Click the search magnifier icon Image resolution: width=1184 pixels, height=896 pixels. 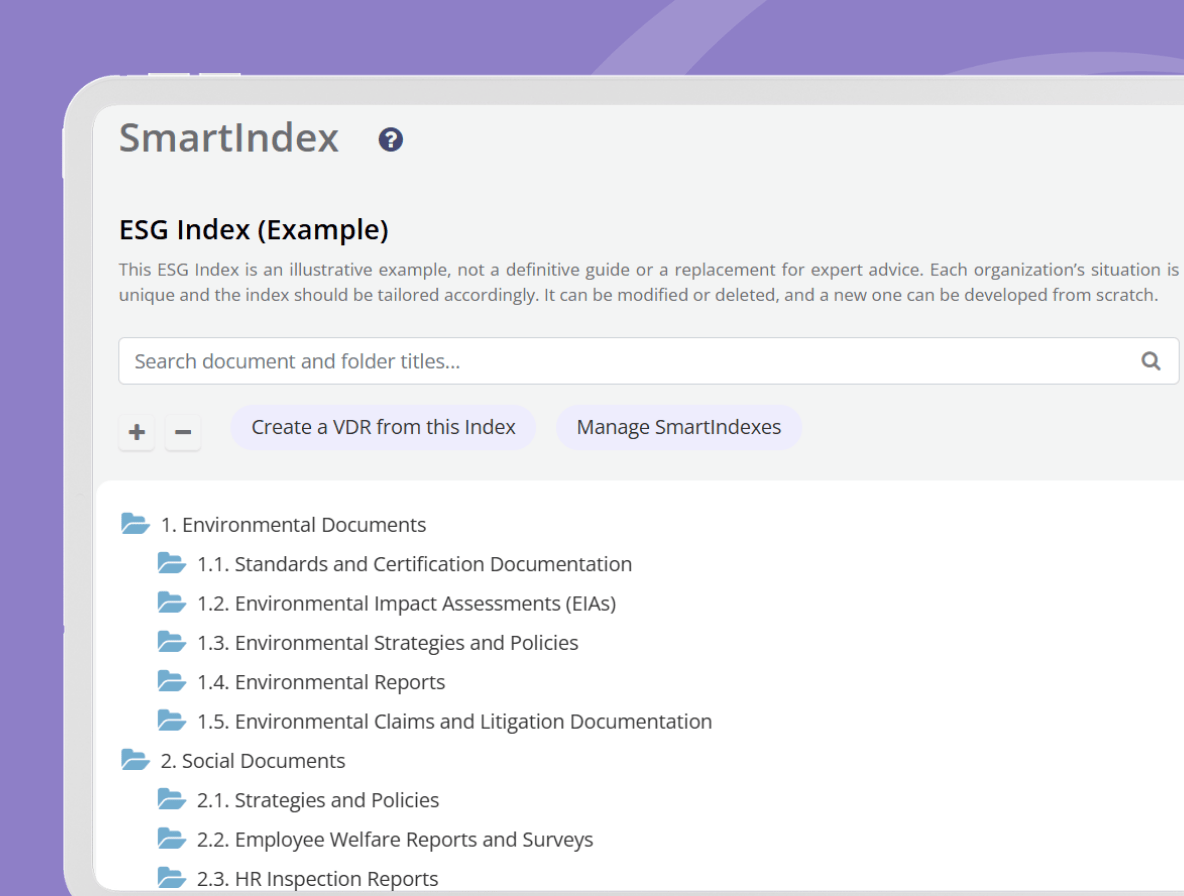click(1151, 361)
